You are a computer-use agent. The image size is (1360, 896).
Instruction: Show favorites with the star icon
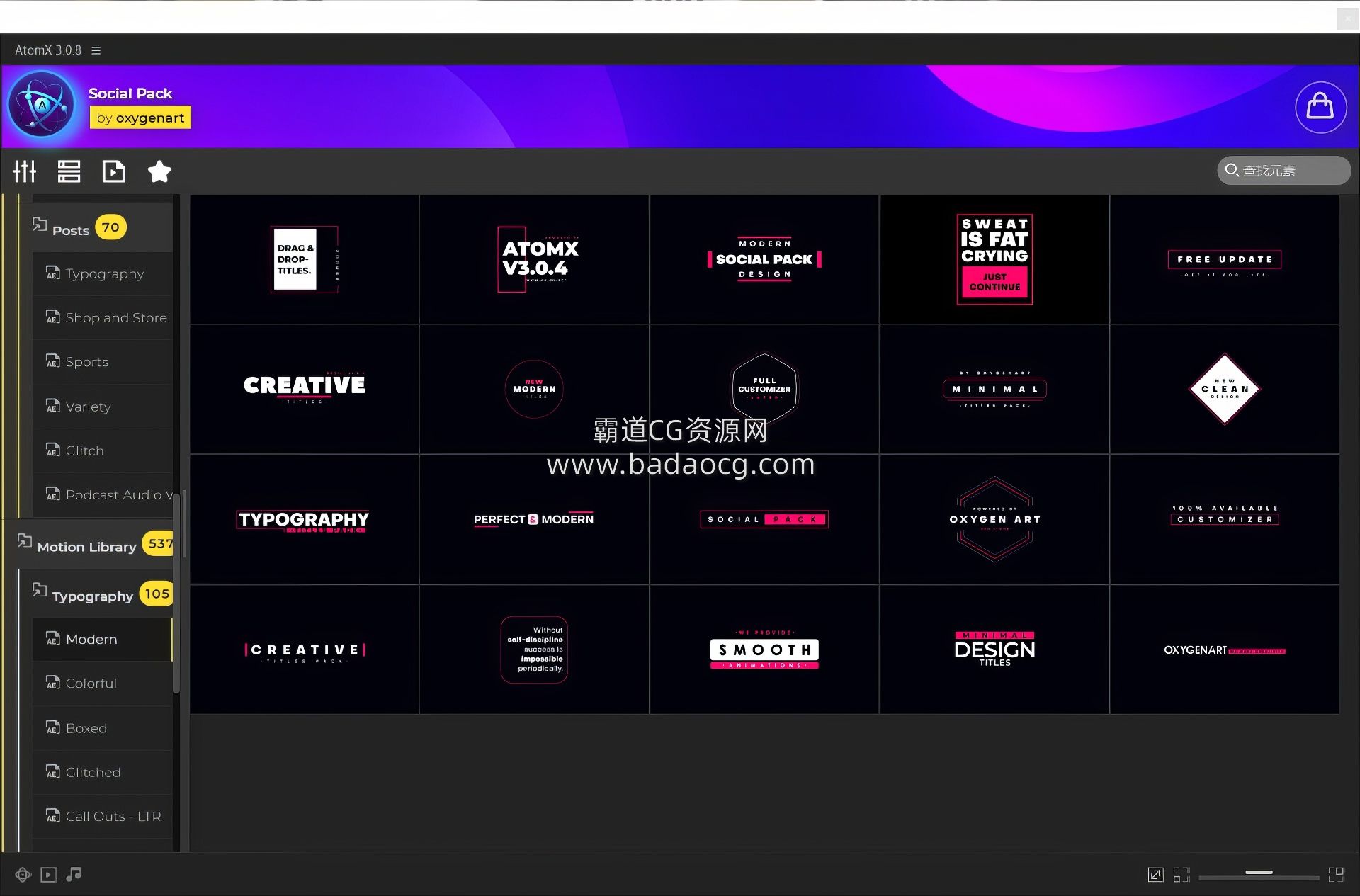coord(159,171)
